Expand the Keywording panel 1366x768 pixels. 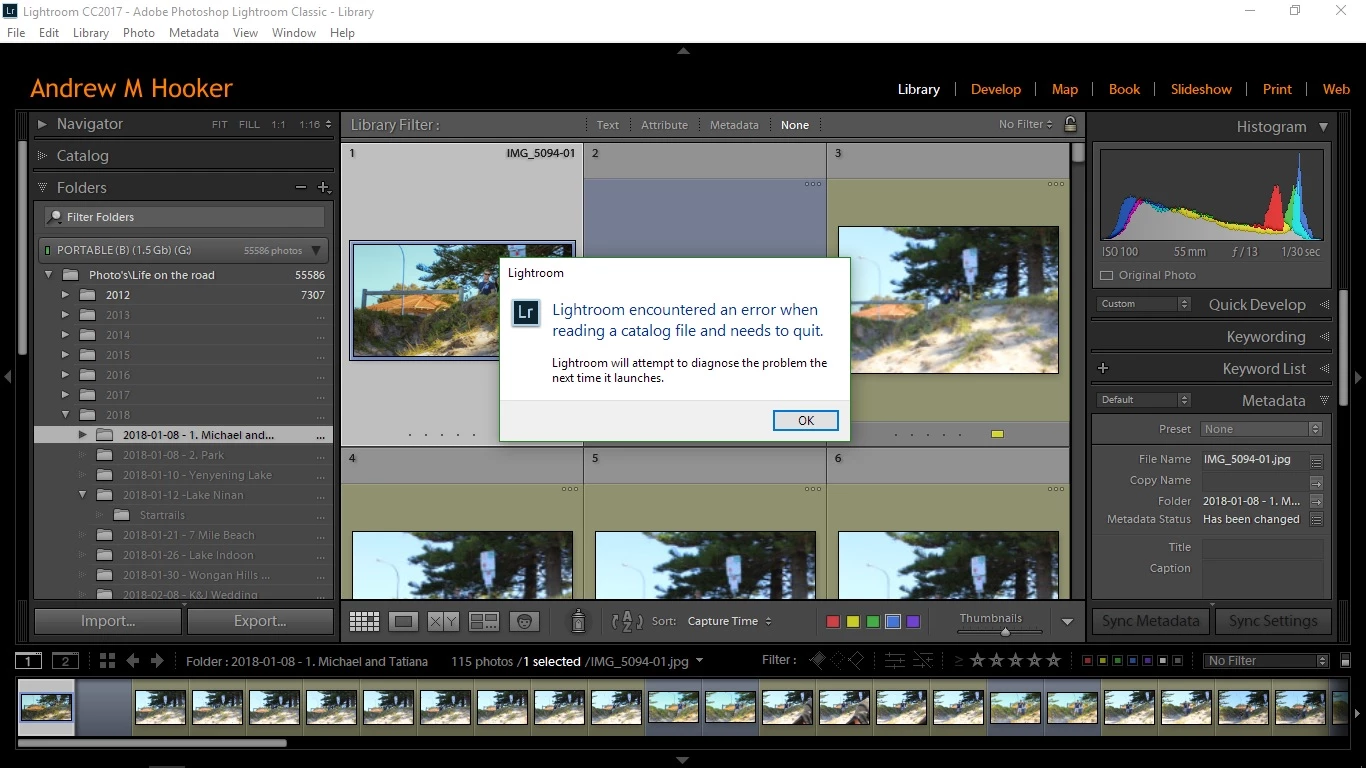1324,337
